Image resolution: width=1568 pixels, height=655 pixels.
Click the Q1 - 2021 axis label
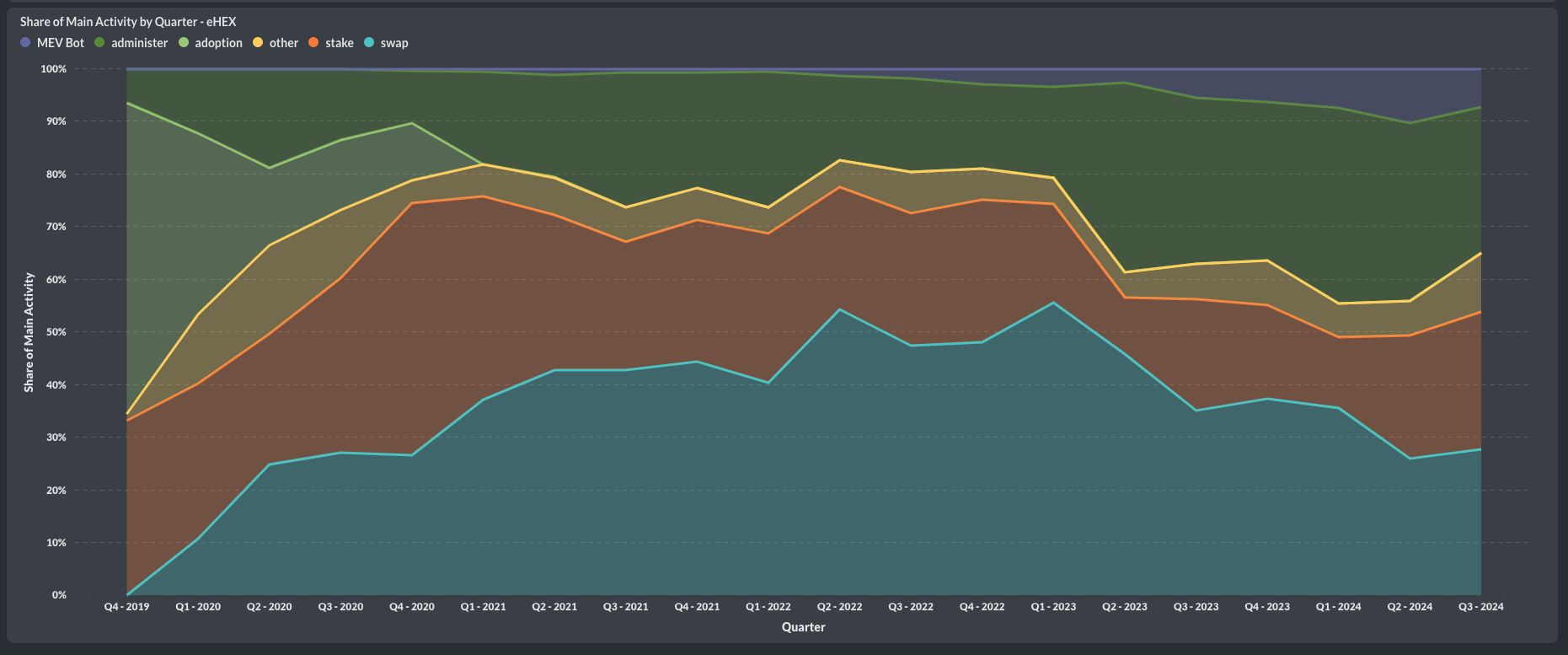(x=483, y=607)
